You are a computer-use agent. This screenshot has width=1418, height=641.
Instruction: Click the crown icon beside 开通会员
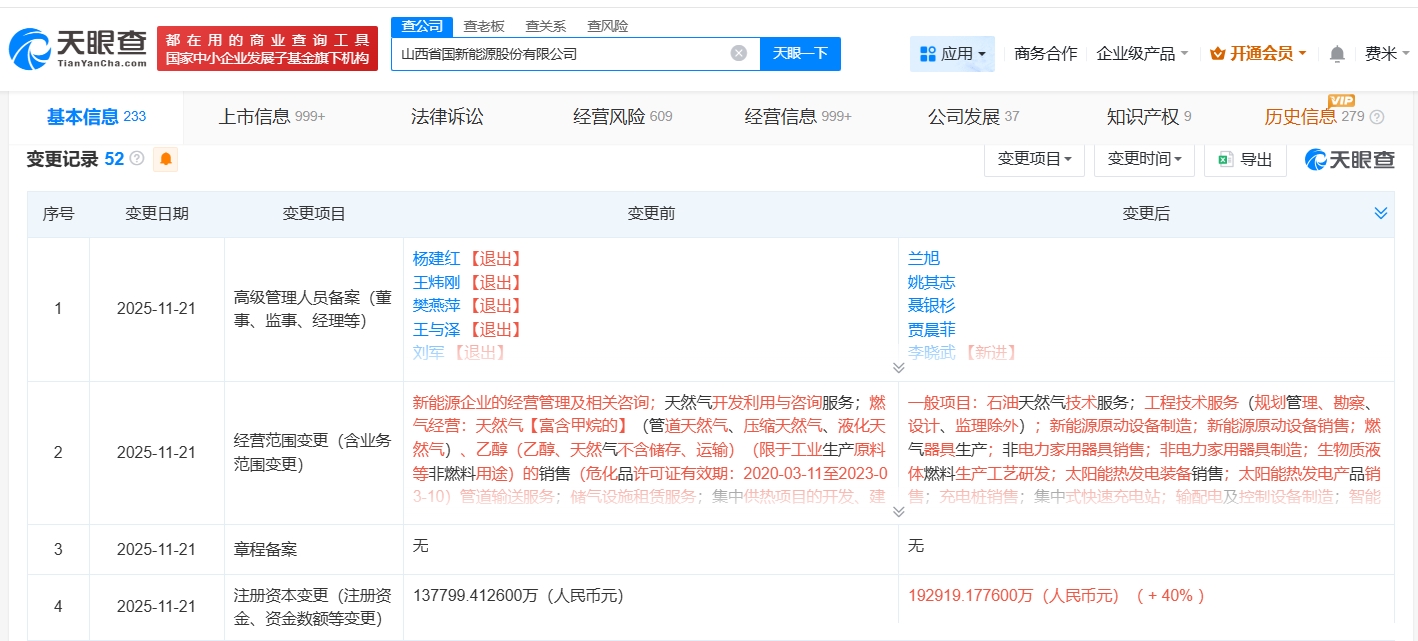1218,53
